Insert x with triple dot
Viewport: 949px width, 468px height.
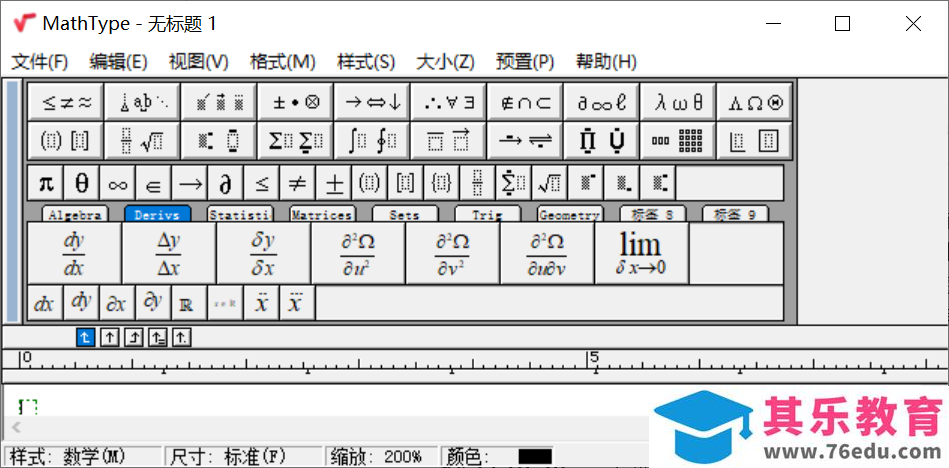pos(297,303)
